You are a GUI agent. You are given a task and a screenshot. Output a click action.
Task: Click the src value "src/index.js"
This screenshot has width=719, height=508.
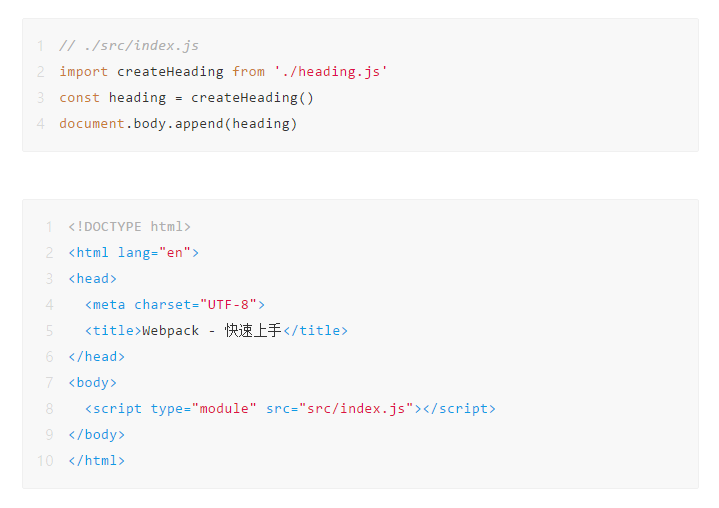pos(356,409)
